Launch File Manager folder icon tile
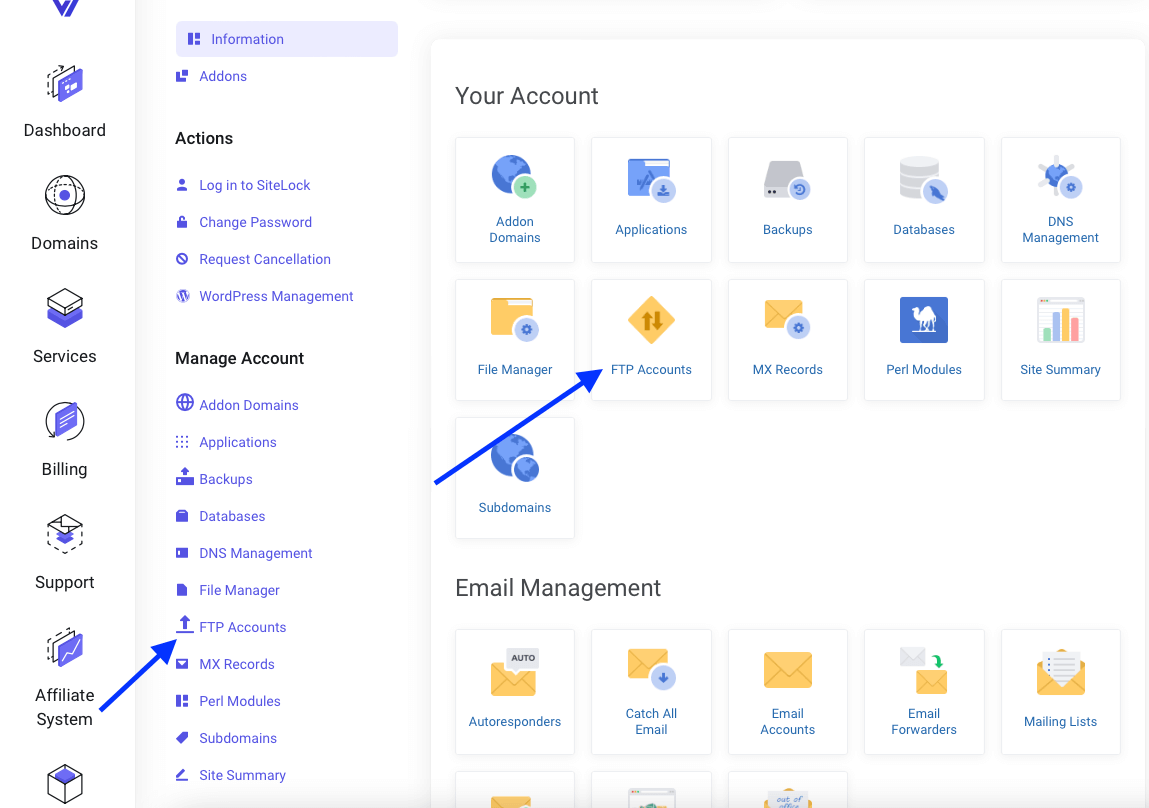This screenshot has width=1149, height=808. (x=515, y=319)
